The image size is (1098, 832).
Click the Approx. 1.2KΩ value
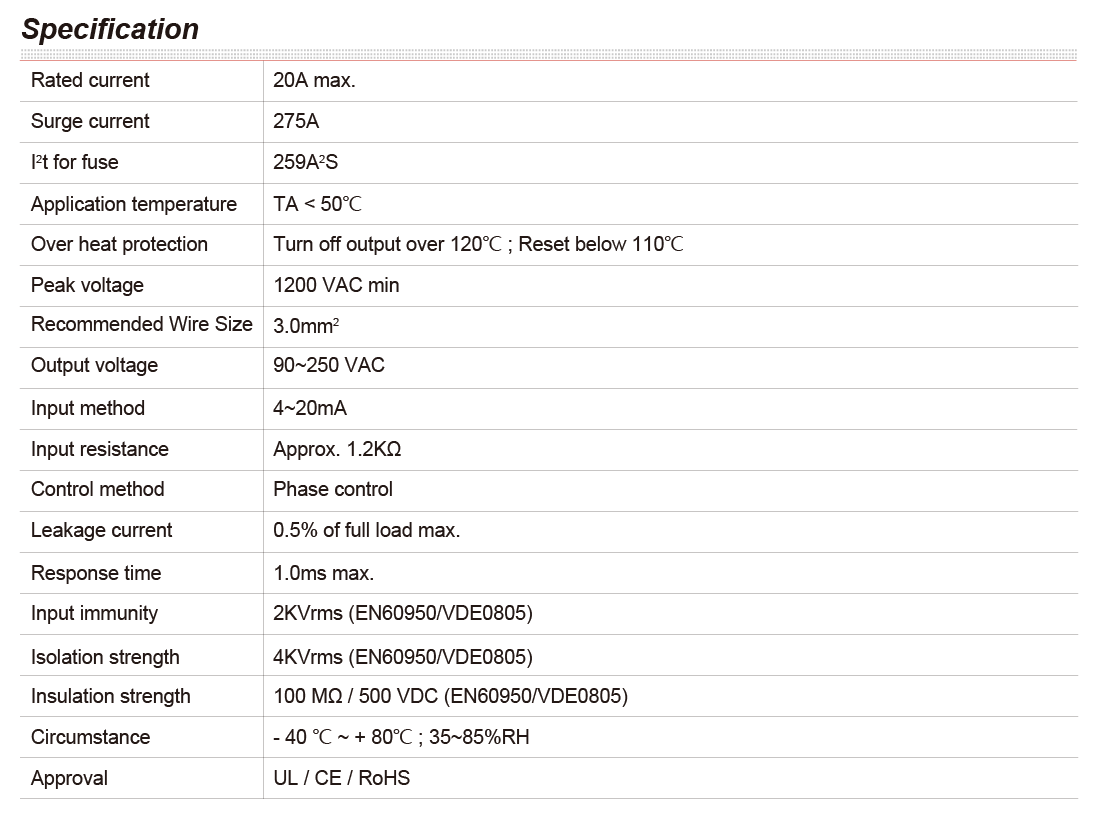(337, 449)
